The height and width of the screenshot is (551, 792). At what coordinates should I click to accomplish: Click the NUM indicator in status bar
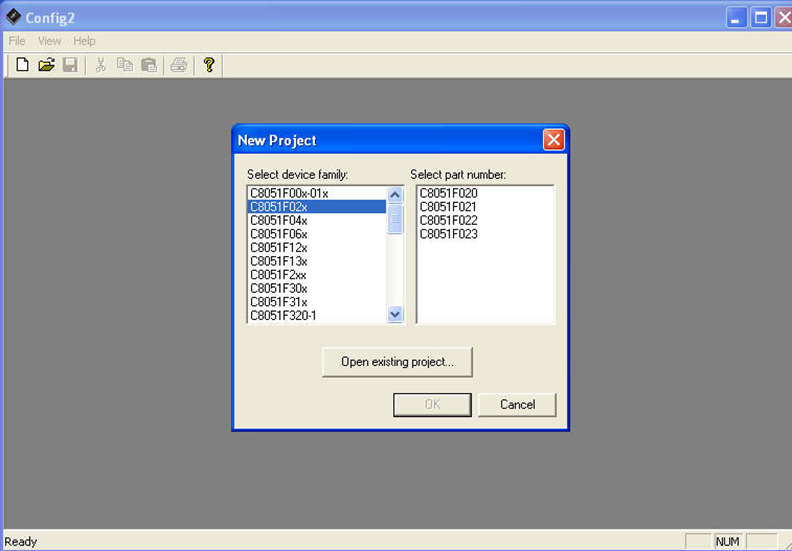click(x=727, y=541)
